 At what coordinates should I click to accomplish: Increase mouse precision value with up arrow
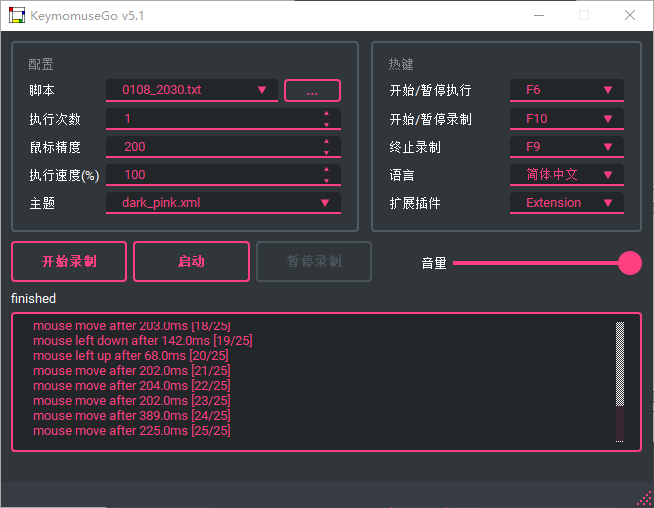pos(326,141)
